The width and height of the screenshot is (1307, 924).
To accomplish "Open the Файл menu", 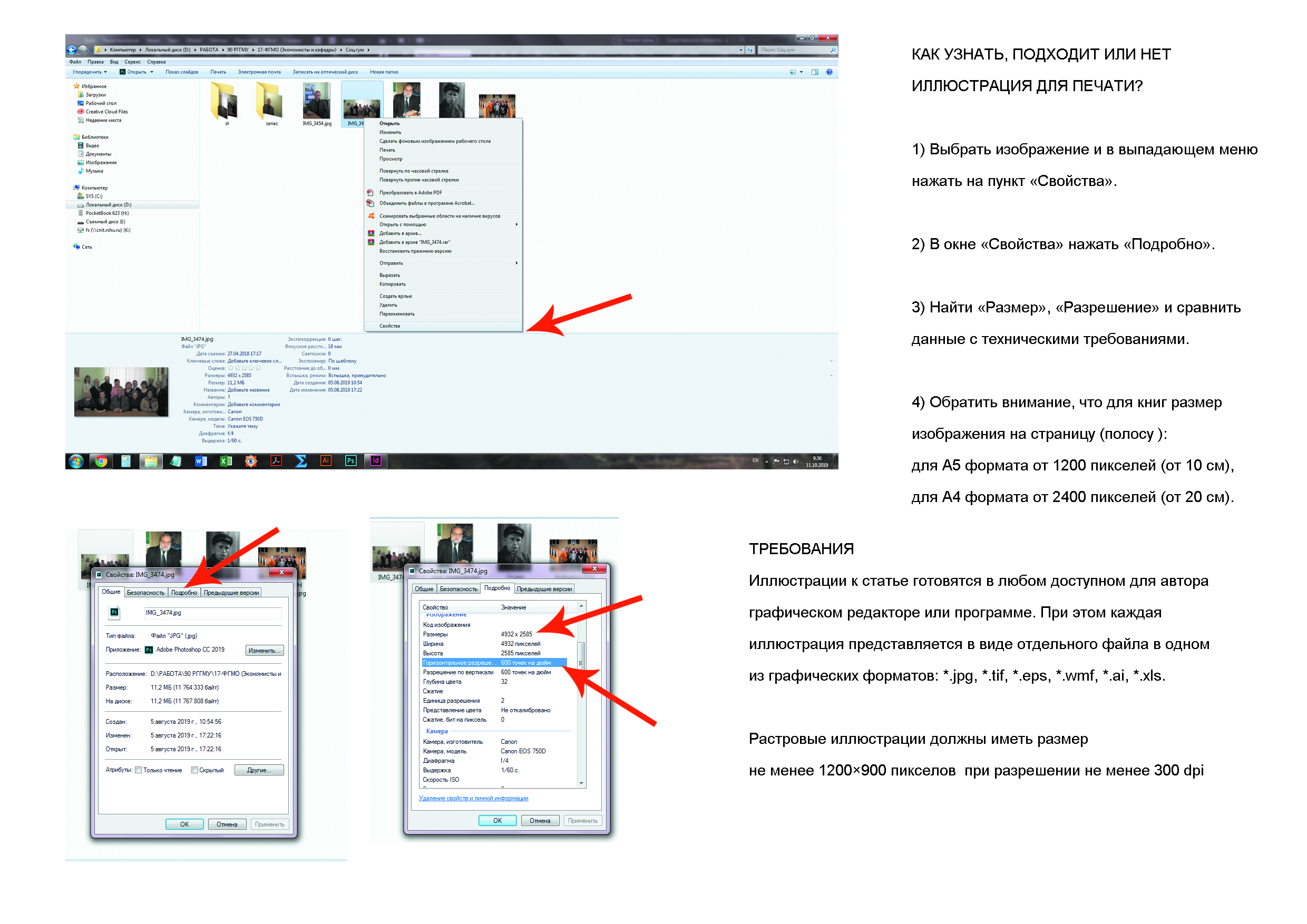I will coord(75,62).
